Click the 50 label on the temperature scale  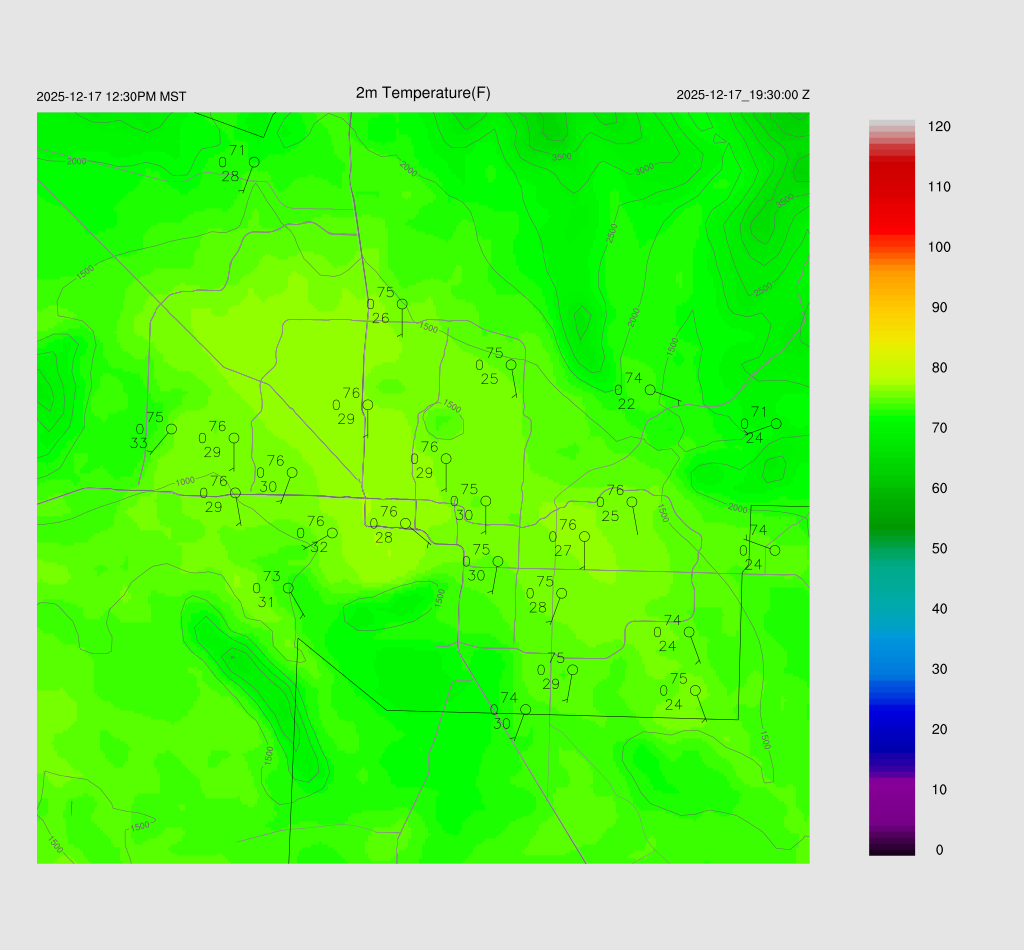[x=939, y=549]
